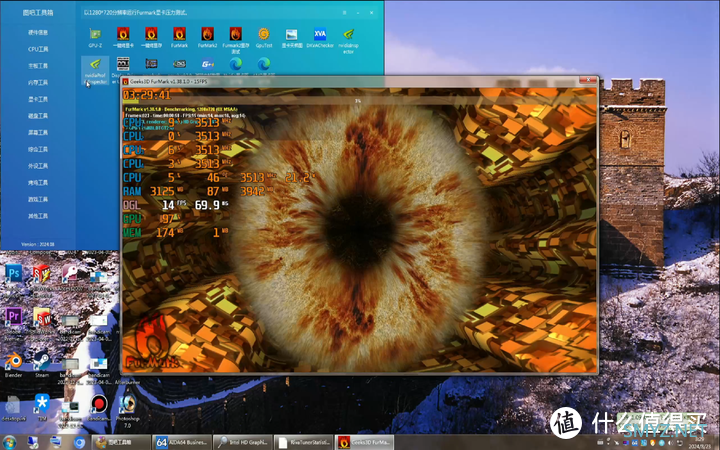The image size is (720, 450).
Task: Open the Premiere (Pr) desktop shortcut
Action: click(13, 317)
